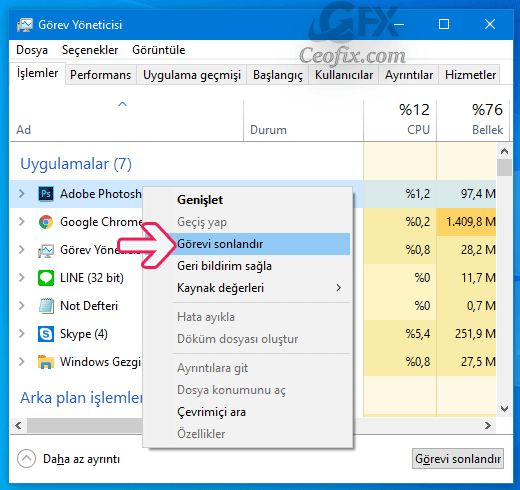Click the bottom Görevi sonlandır button
520x490 pixels.
pyautogui.click(x=458, y=459)
